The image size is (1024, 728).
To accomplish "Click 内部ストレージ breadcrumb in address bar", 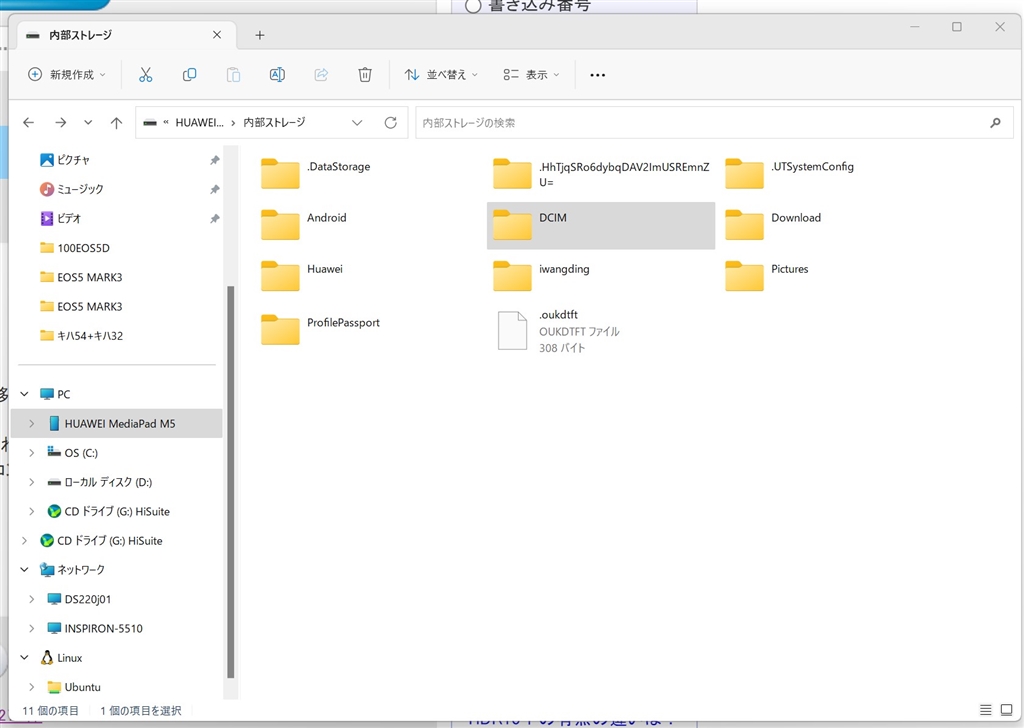I will [x=274, y=122].
